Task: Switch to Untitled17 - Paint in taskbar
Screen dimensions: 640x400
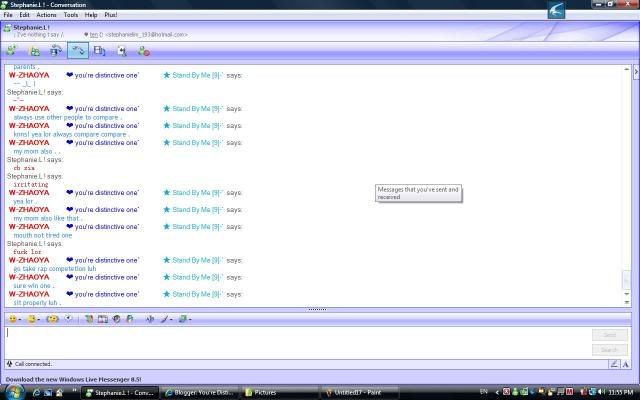Action: pos(359,393)
